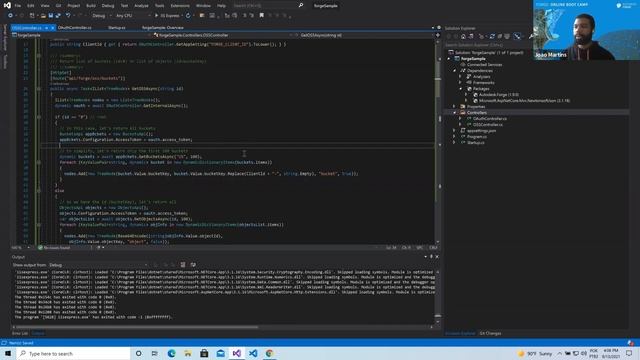This screenshot has height=360, width=640.
Task: Open the Extensions menu
Action: (x=180, y=6)
